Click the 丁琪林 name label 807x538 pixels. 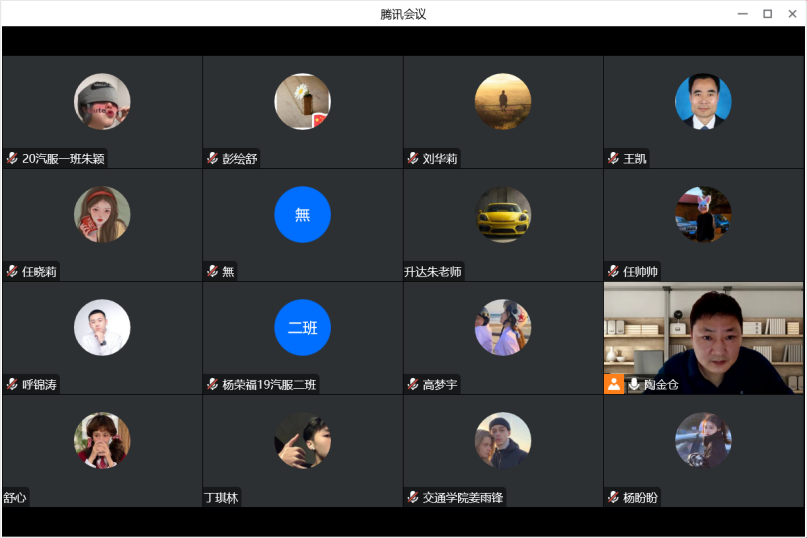point(222,497)
